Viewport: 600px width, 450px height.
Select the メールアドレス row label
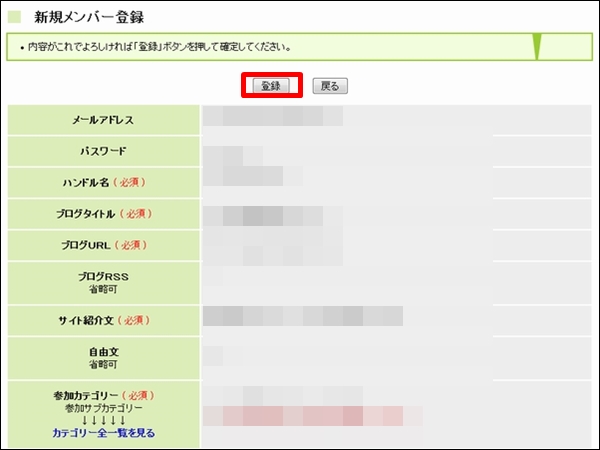pyautogui.click(x=103, y=120)
